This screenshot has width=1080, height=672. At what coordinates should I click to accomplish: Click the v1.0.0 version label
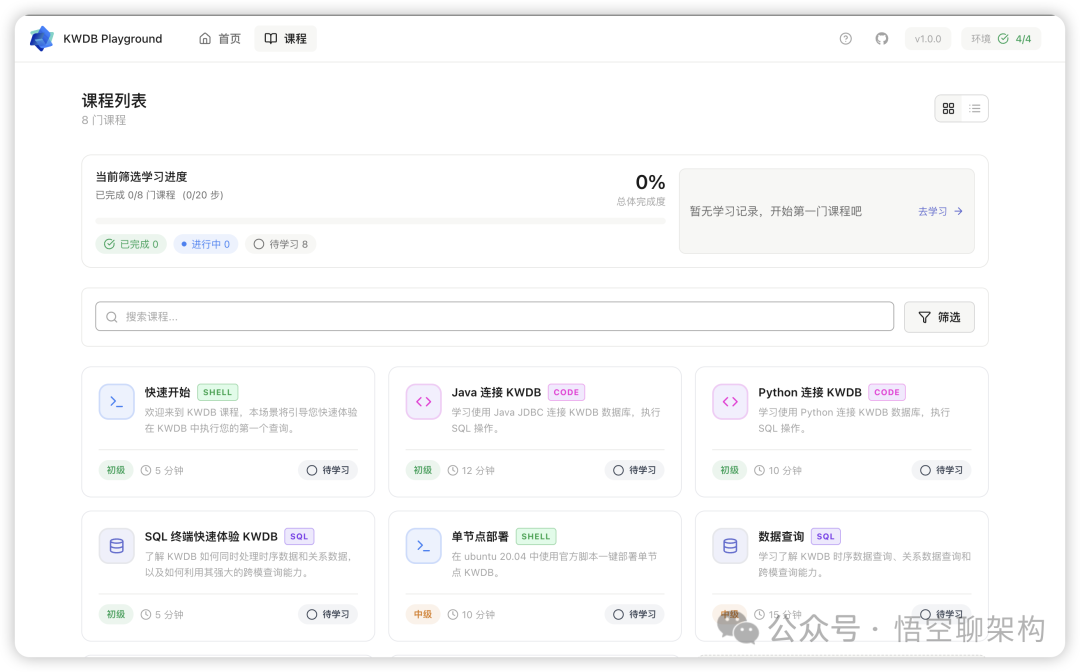click(x=928, y=38)
